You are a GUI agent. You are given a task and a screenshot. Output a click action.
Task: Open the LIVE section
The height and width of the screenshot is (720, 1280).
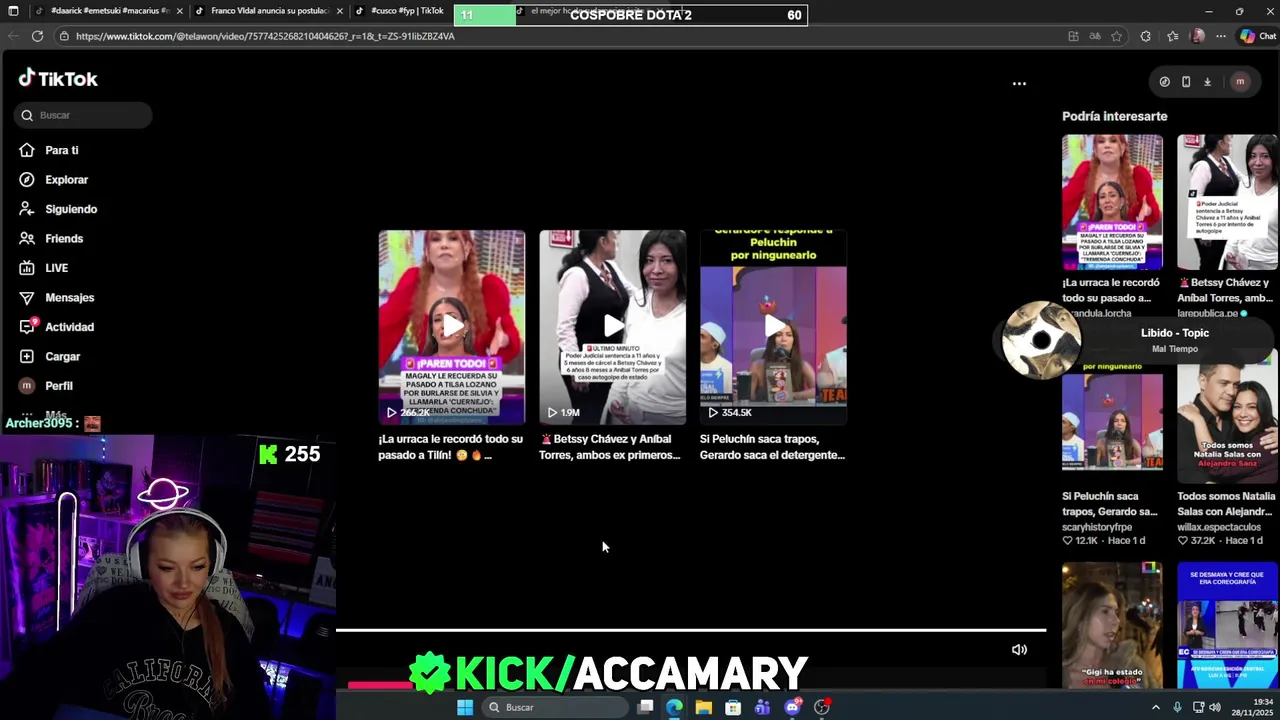pos(56,268)
